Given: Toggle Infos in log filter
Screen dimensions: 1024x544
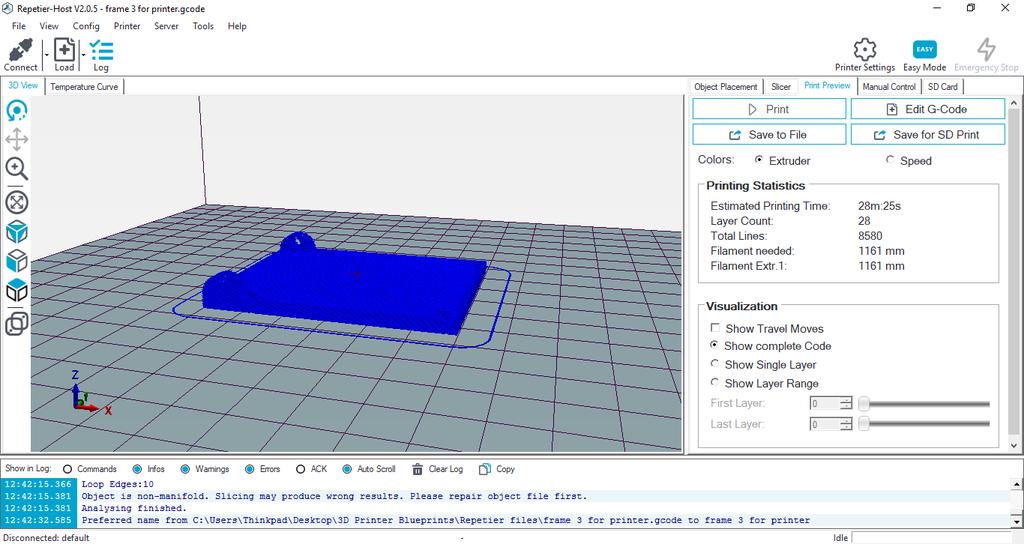Looking at the screenshot, I should [137, 469].
